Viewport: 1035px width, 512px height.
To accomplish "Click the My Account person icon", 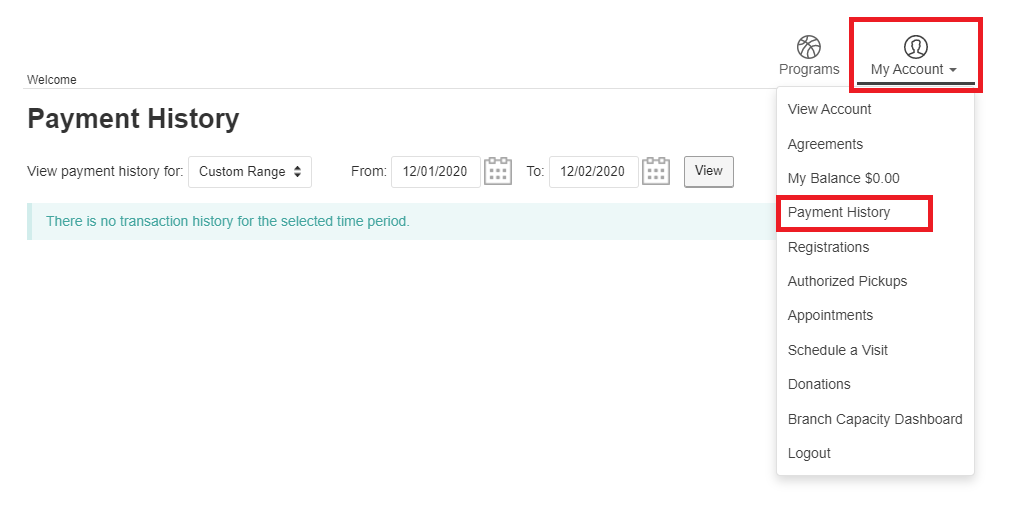I will pos(915,47).
